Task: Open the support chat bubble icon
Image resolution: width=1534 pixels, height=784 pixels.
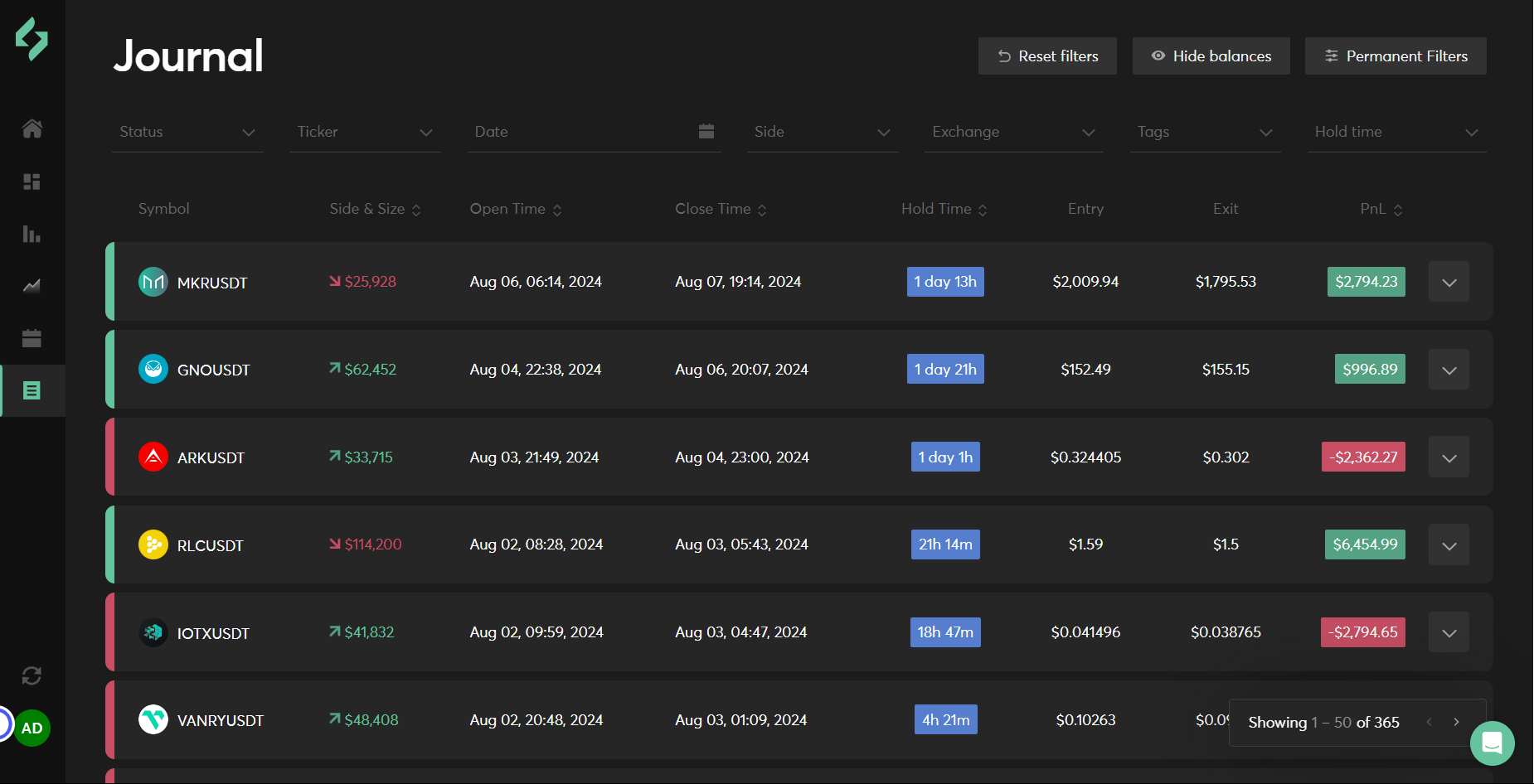Action: tap(1492, 743)
